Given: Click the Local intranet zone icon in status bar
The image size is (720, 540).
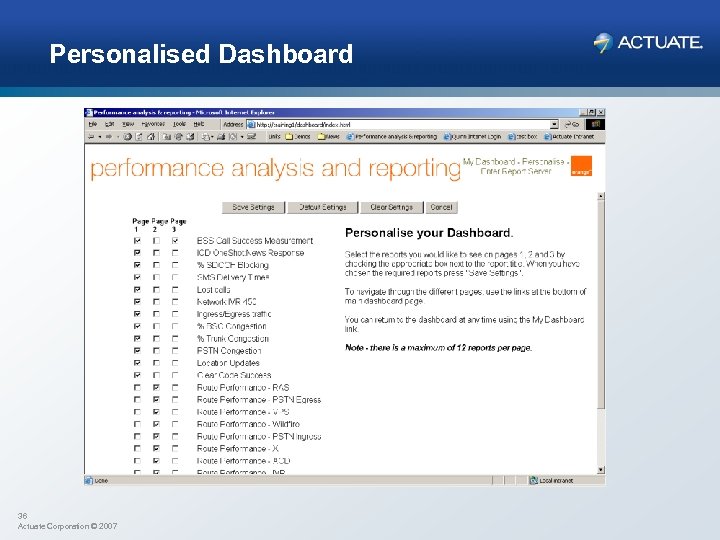Looking at the screenshot, I should 534,480.
